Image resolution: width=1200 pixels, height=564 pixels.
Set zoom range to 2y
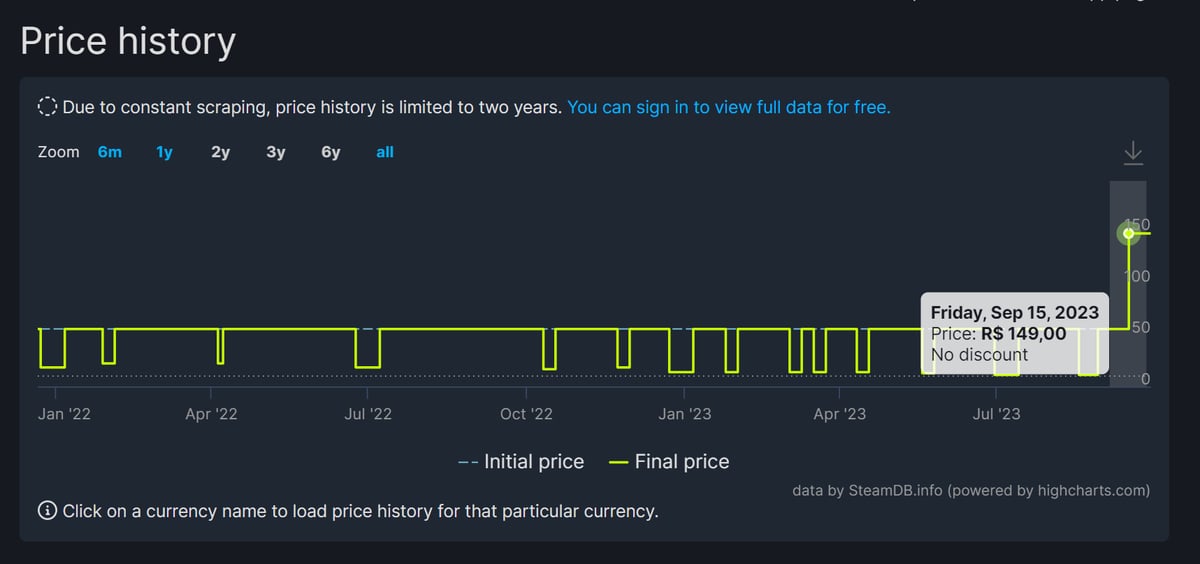[x=220, y=152]
